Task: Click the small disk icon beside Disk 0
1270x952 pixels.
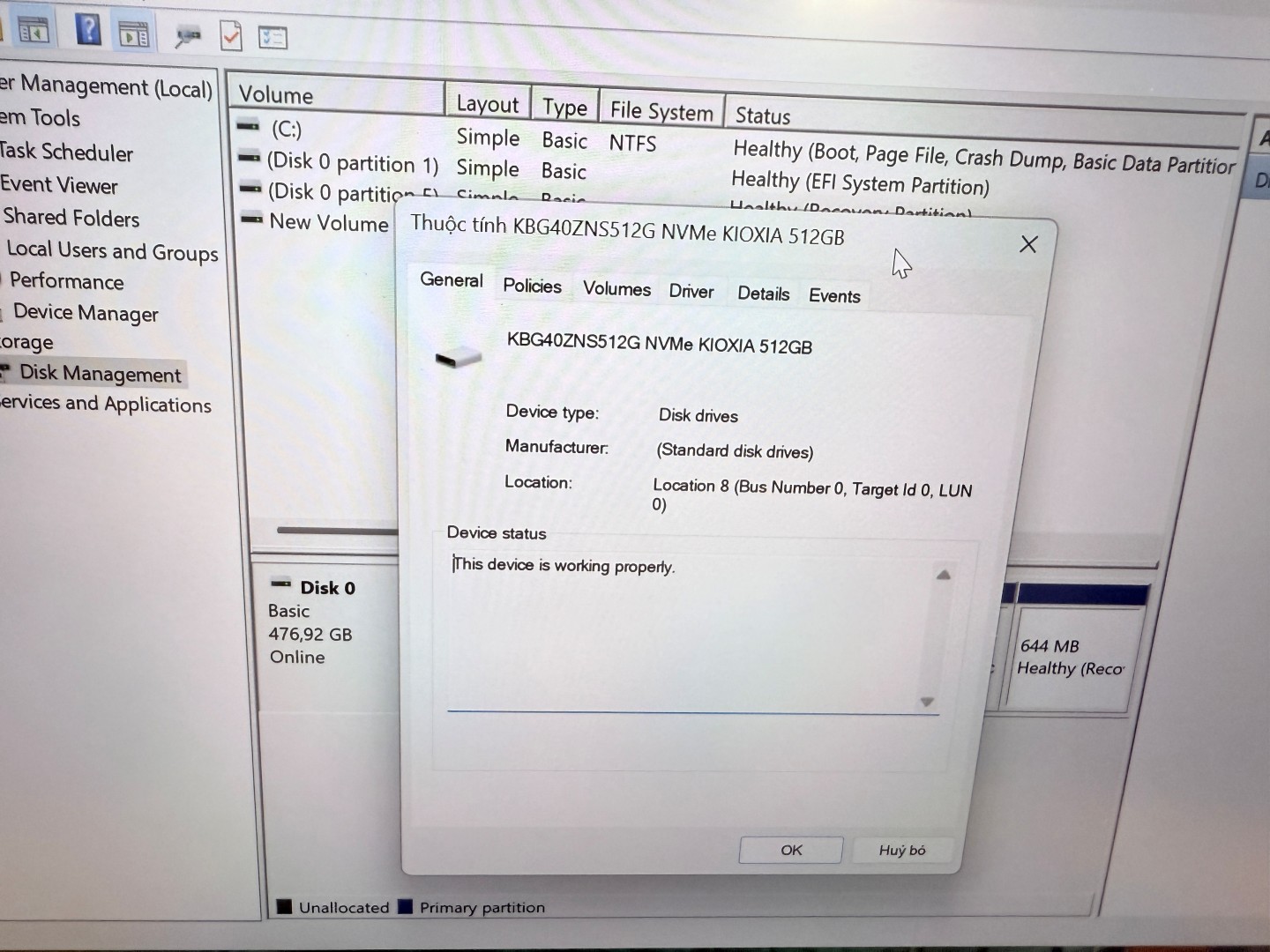Action: (281, 584)
